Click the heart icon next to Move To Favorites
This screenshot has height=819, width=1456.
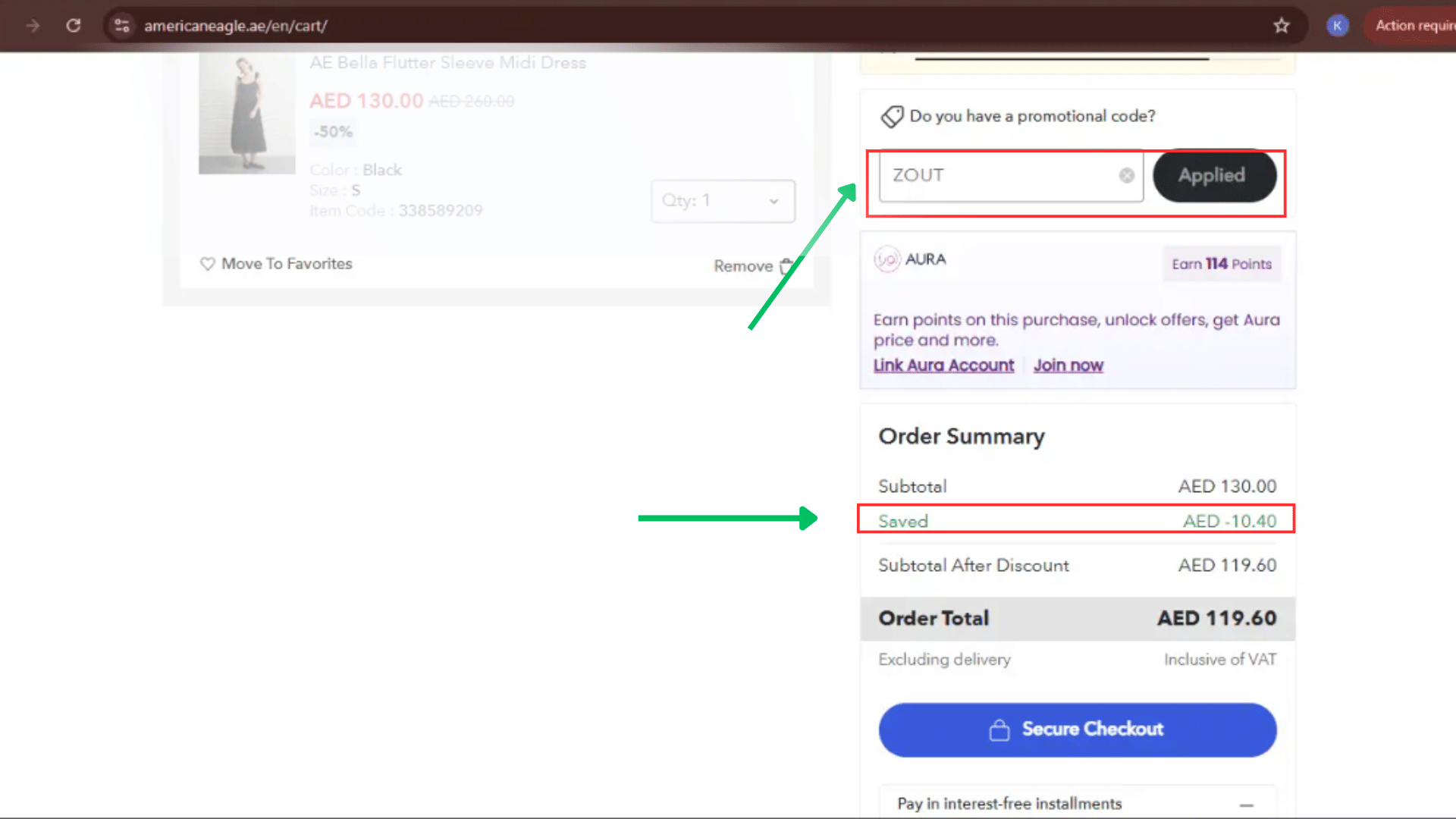207,264
